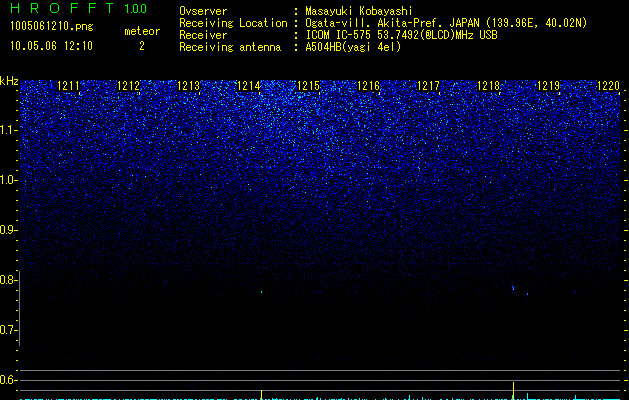
Task: Click the Receiver field label
Action: (203, 35)
